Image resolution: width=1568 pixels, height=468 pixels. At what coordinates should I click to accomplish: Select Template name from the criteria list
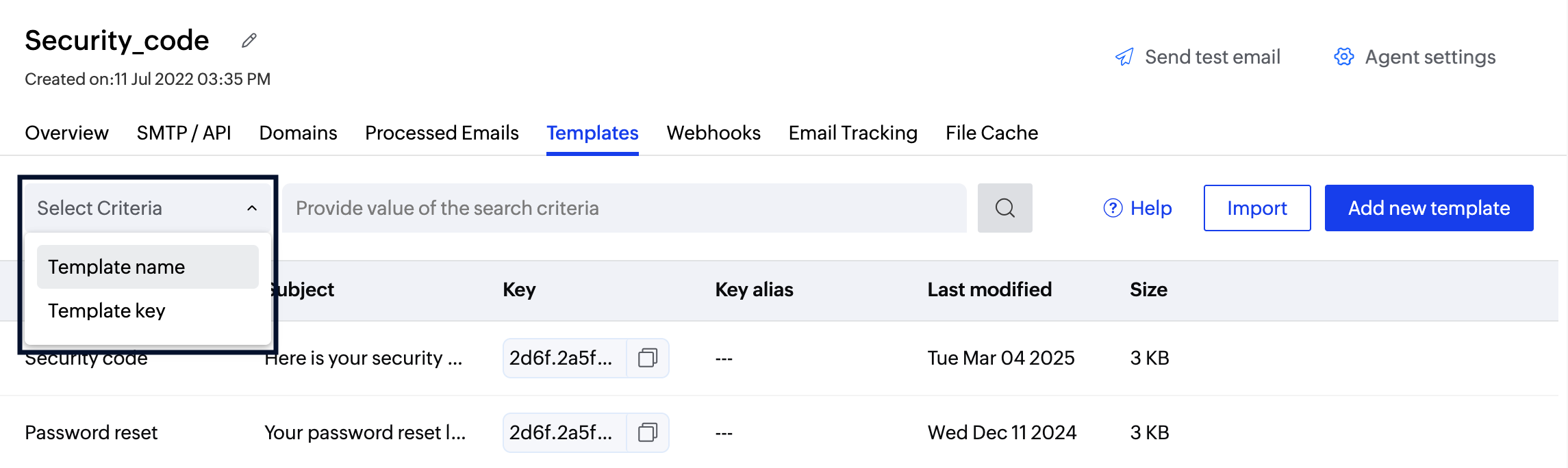(116, 266)
